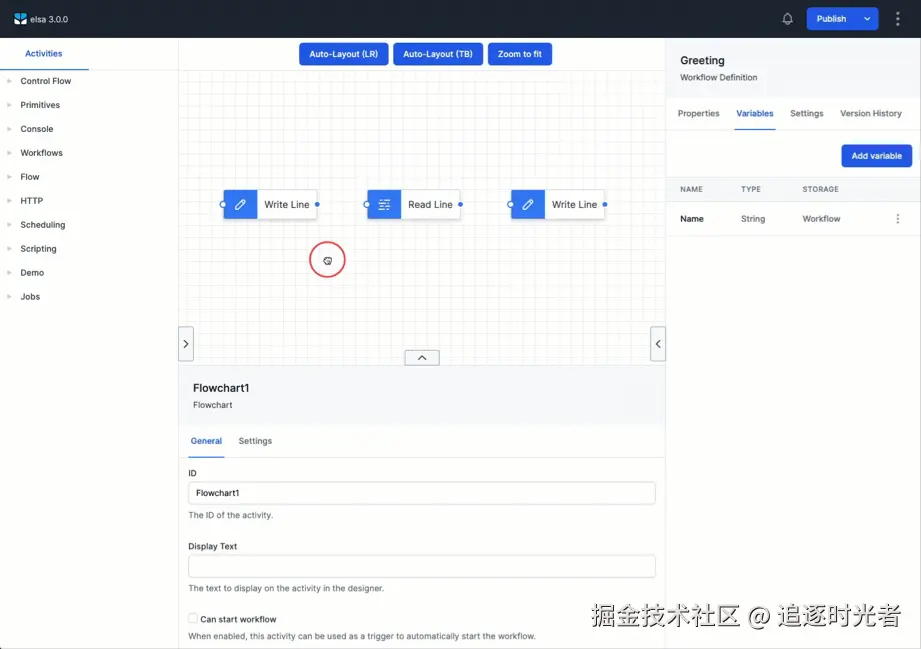921x649 pixels.
Task: Click the last Write Line output port
Action: click(x=605, y=204)
